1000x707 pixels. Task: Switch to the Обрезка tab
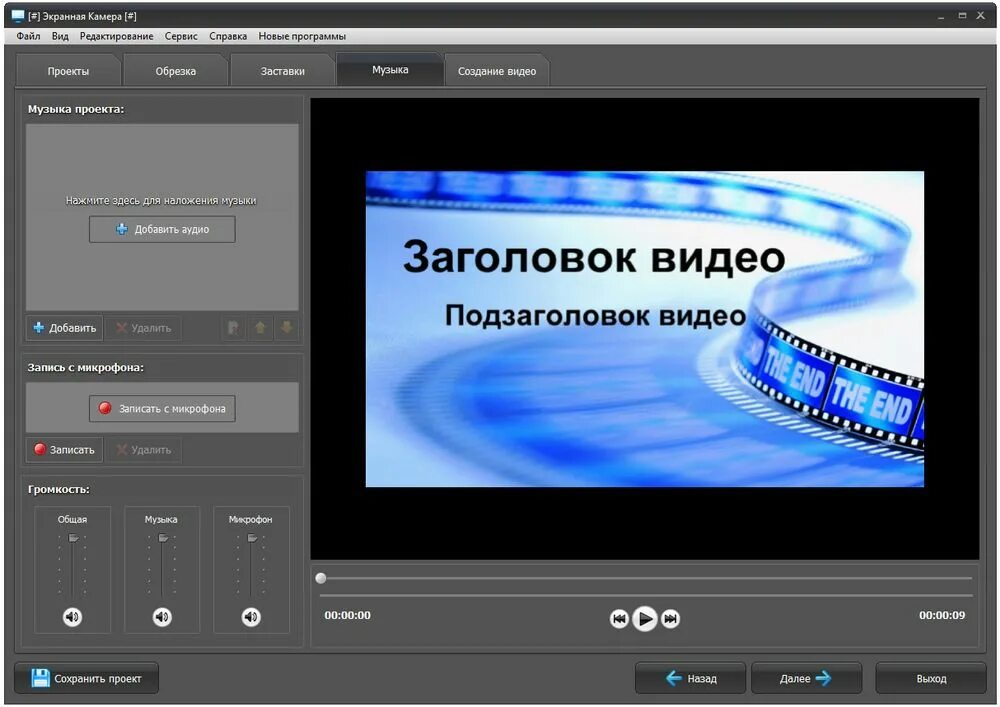click(175, 71)
